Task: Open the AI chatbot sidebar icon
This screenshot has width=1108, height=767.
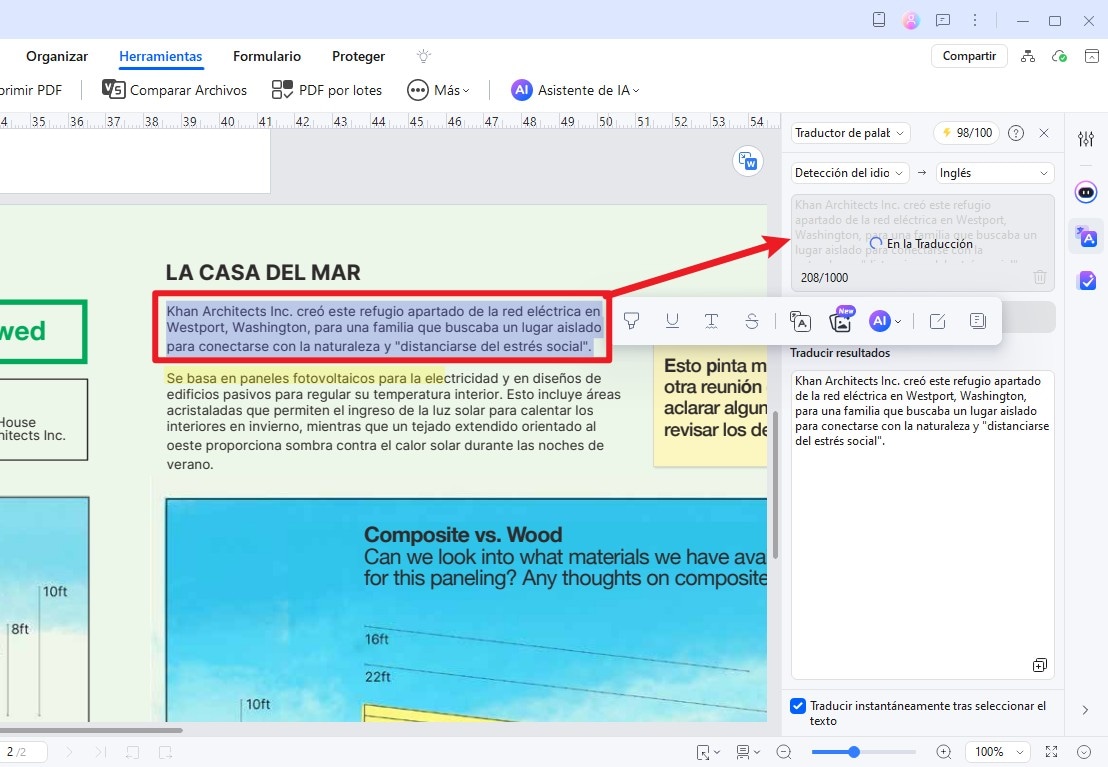Action: click(1086, 192)
